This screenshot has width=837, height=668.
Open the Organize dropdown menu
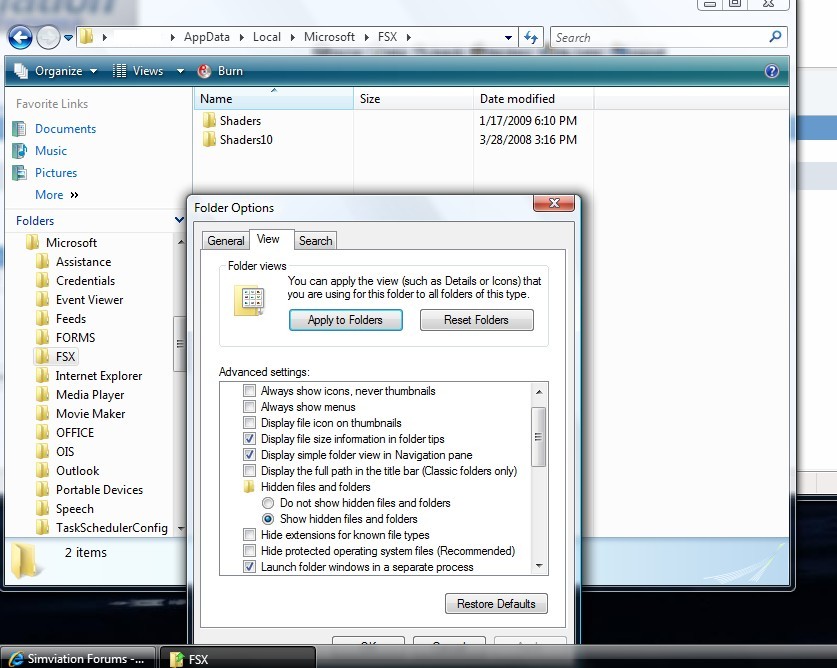point(58,71)
